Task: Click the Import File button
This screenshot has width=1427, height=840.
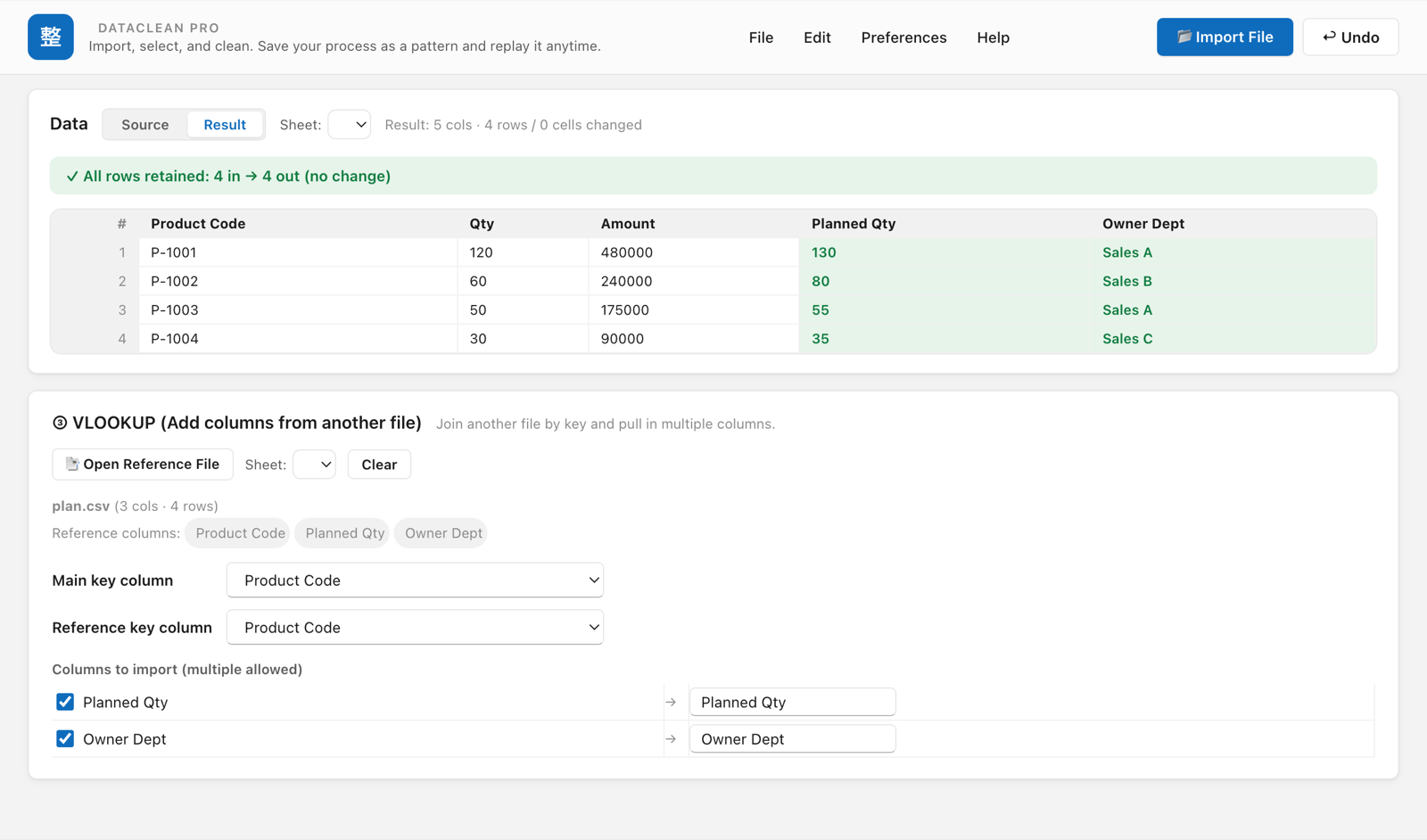Action: click(1225, 37)
